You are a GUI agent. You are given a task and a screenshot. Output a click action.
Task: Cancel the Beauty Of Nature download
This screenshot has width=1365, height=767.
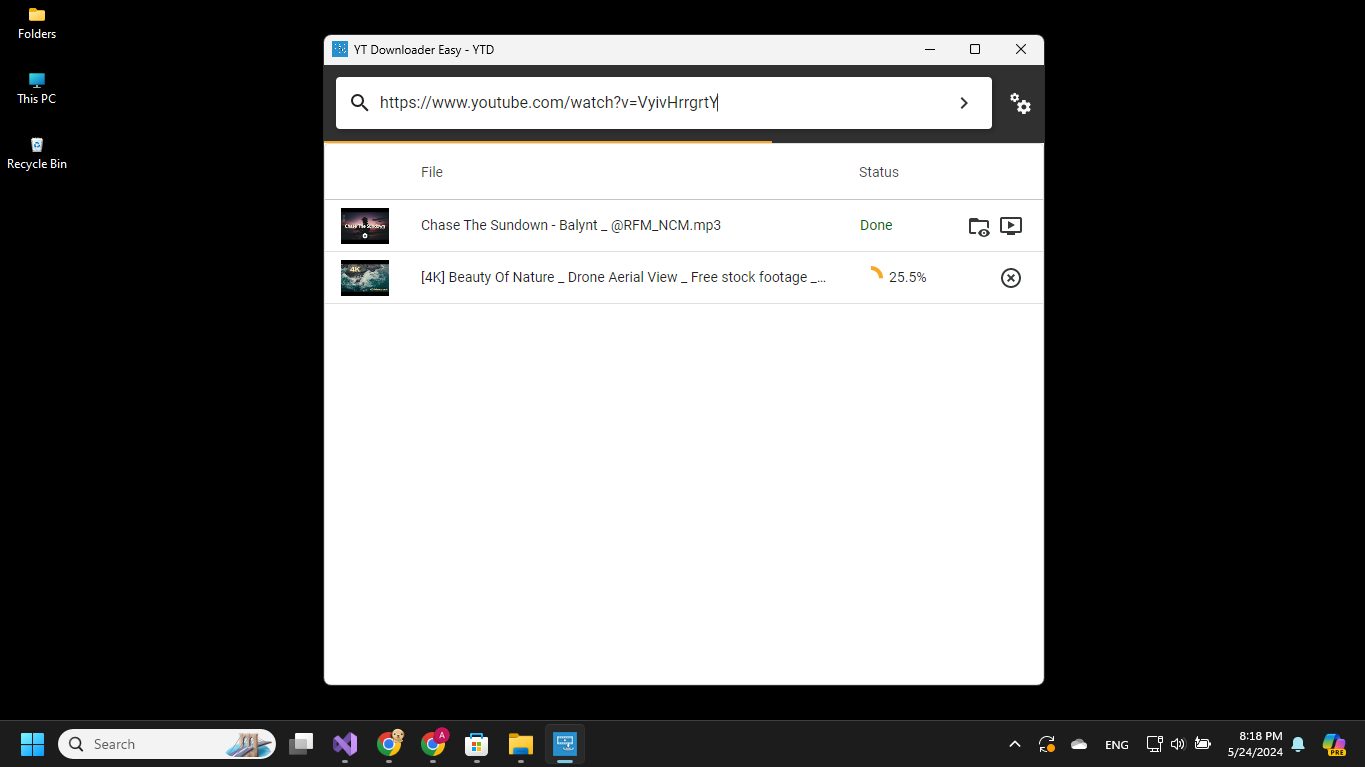(1011, 278)
